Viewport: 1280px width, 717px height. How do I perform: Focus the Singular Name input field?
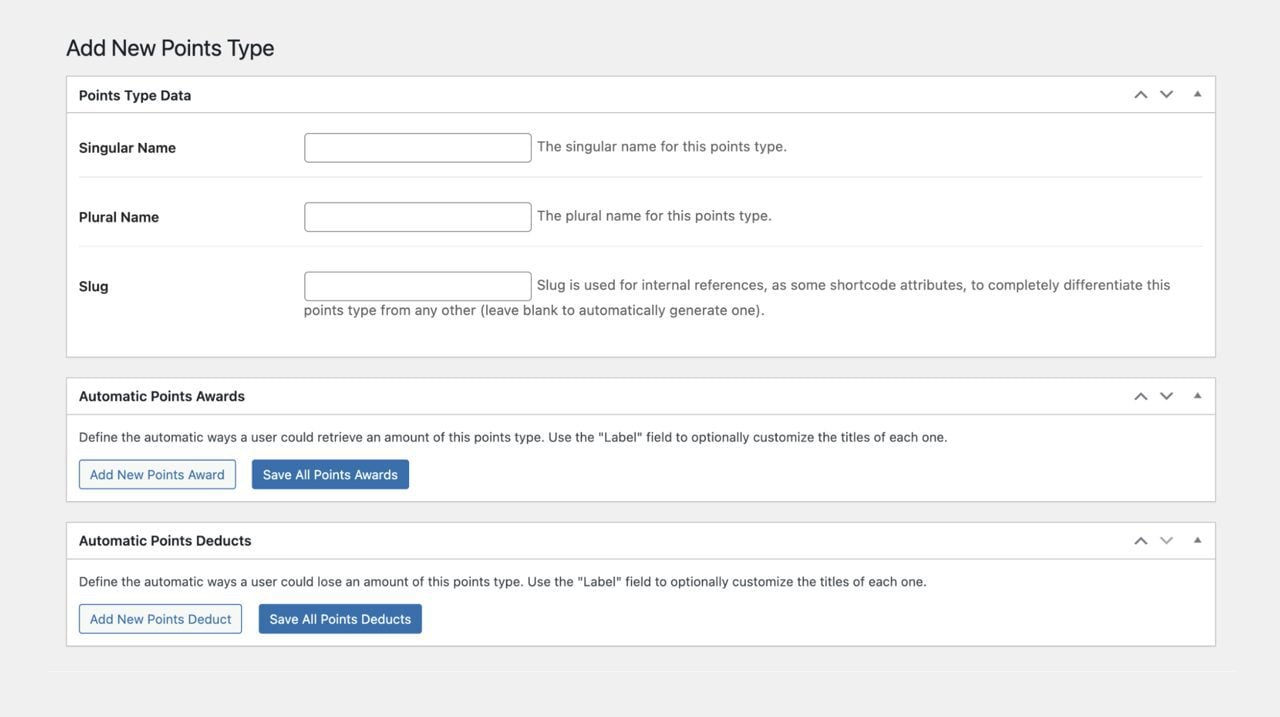[x=417, y=149]
